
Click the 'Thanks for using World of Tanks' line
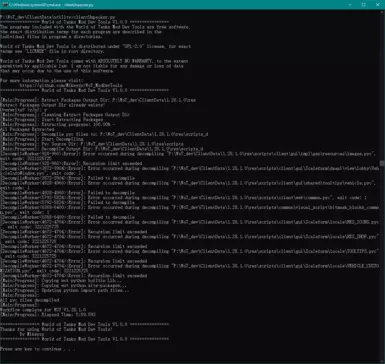click(x=56, y=329)
